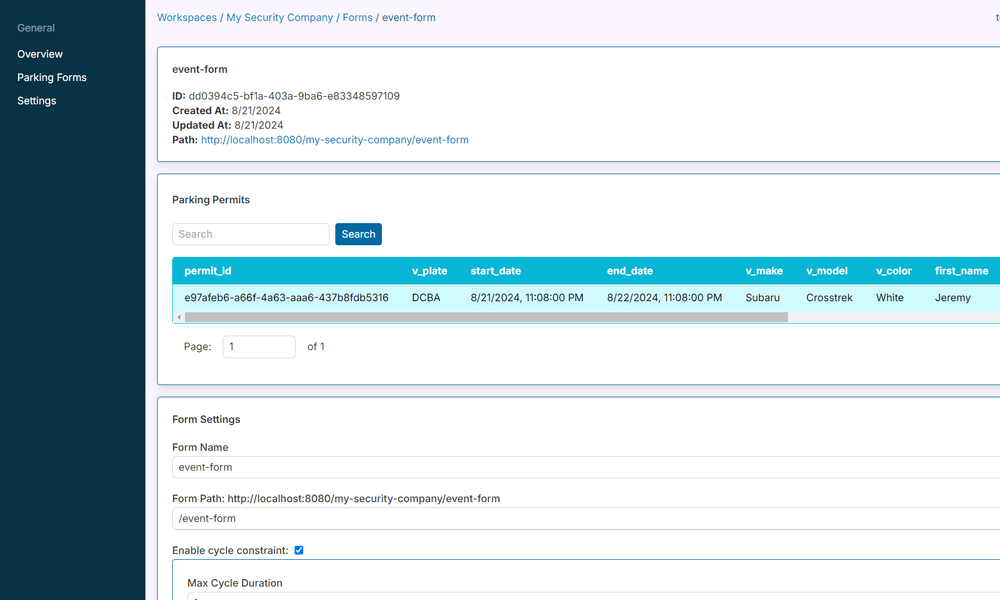Click My Security Company breadcrumb link
The height and width of the screenshot is (600, 1000).
279,17
